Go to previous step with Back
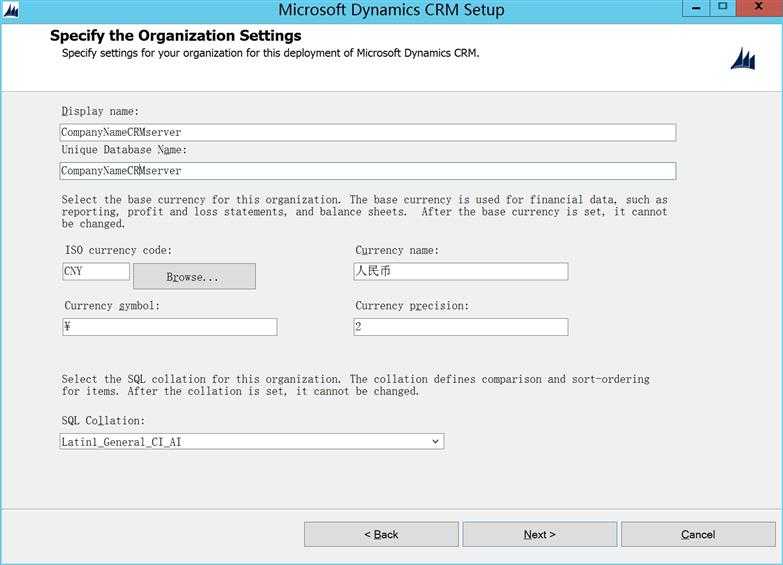The image size is (783, 565). [x=381, y=535]
